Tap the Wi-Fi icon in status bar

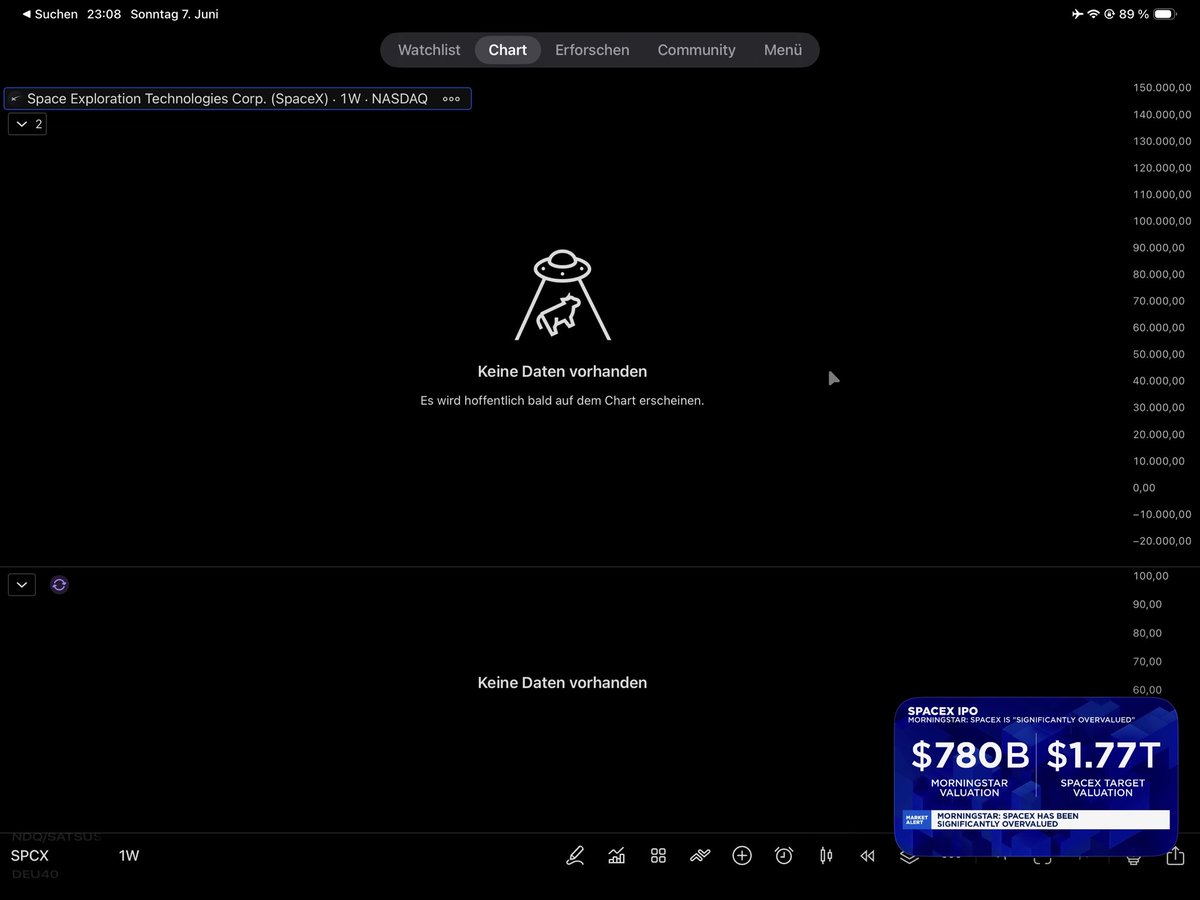pyautogui.click(x=1094, y=14)
